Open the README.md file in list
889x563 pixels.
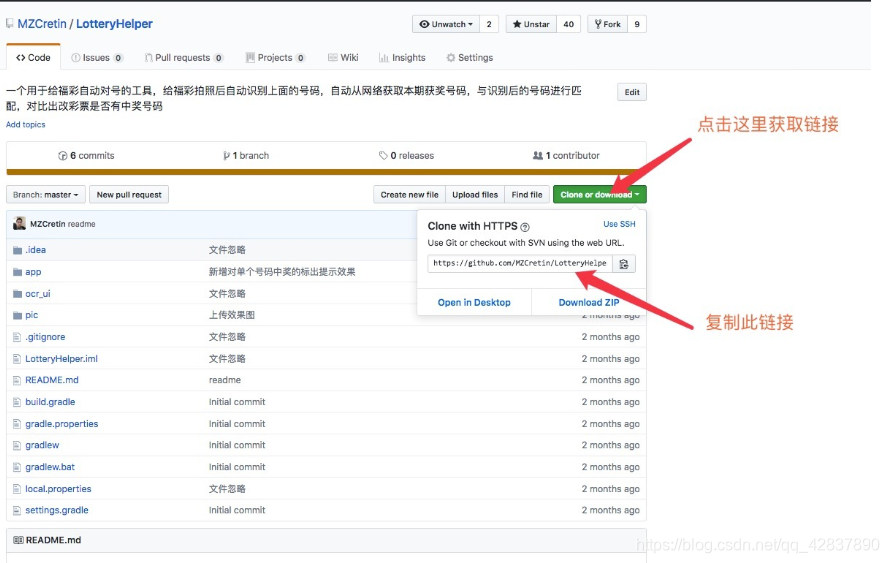pos(52,380)
